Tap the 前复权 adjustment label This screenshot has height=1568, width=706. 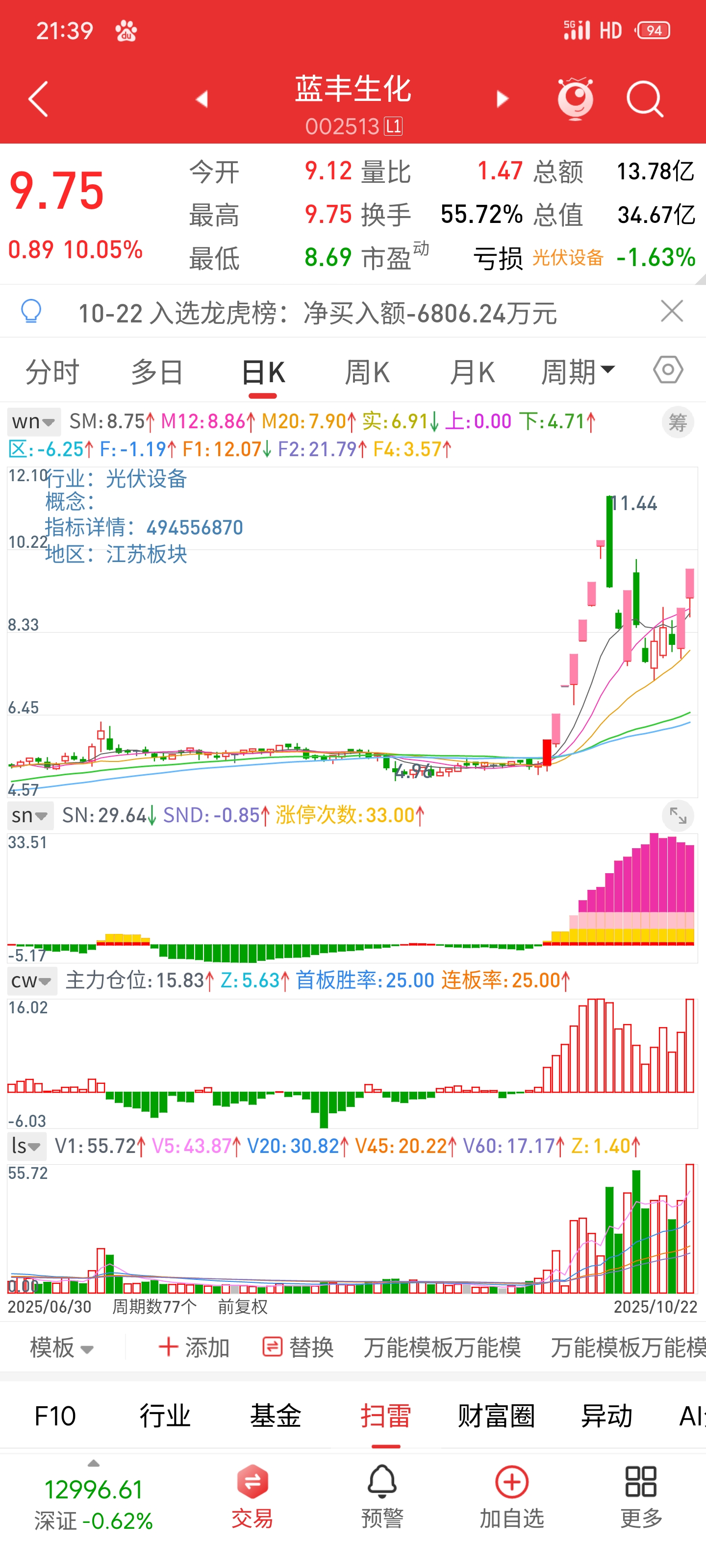click(242, 1306)
